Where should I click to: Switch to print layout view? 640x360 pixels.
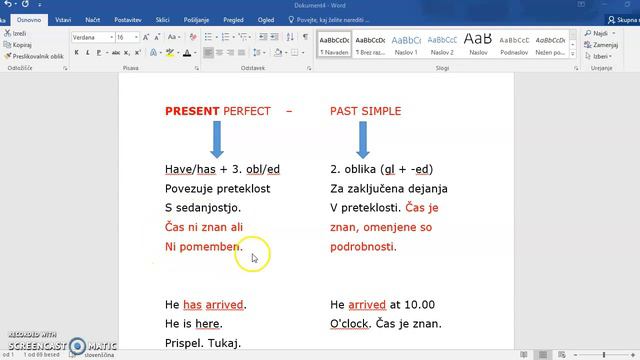[543, 355]
